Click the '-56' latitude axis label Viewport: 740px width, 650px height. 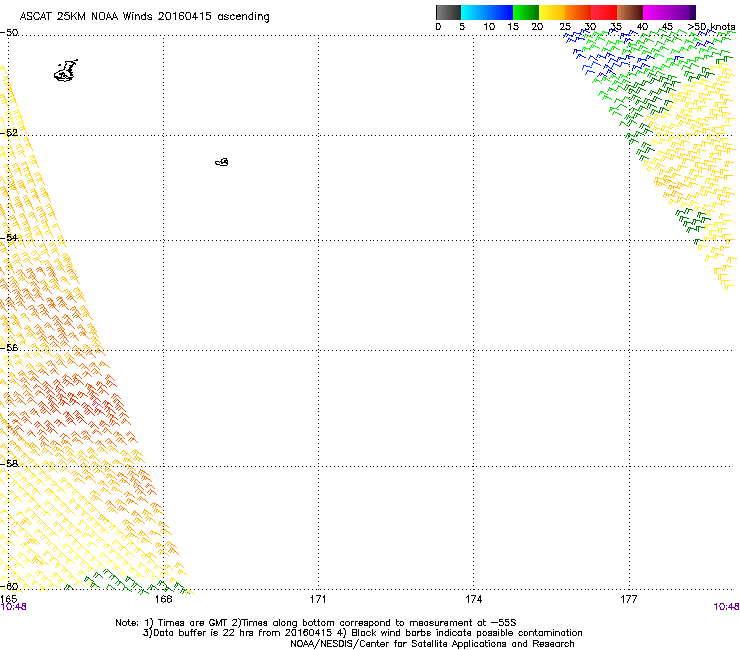(x=9, y=348)
